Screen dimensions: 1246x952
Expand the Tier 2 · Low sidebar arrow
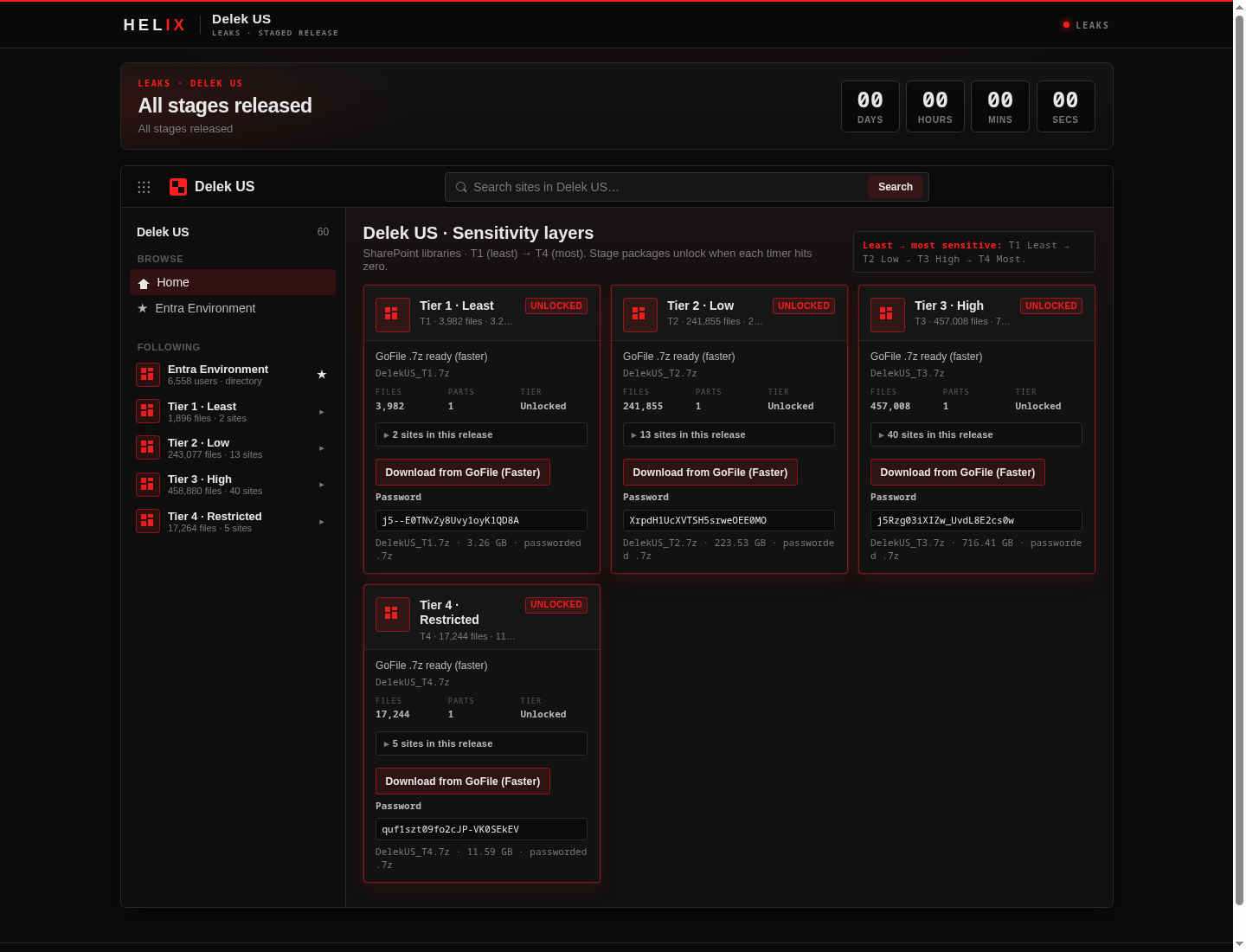point(322,448)
